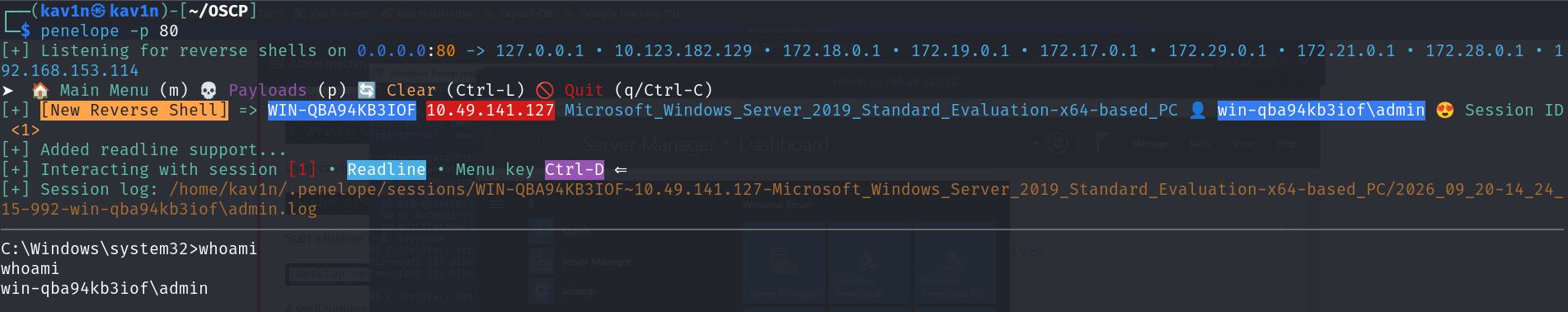
Task: Click the house emoji before Main Menu
Action: [40, 90]
